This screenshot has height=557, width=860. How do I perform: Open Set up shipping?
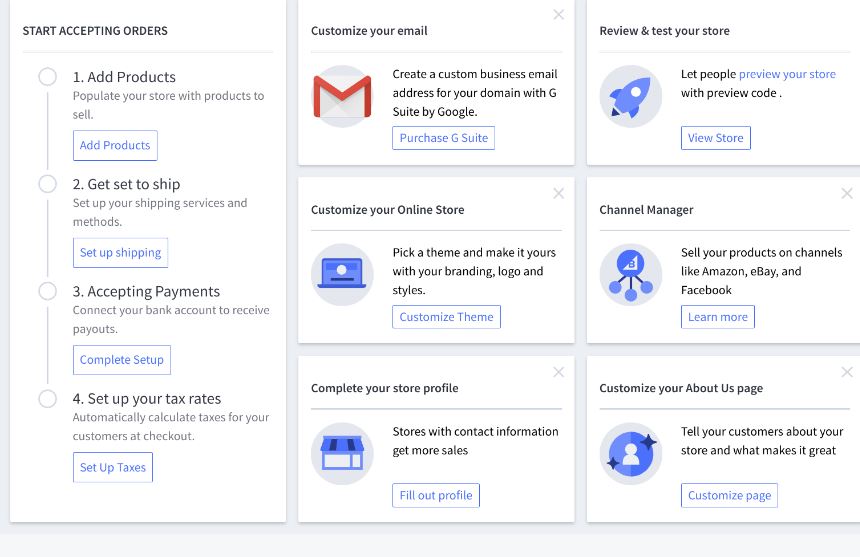pyautogui.click(x=121, y=253)
